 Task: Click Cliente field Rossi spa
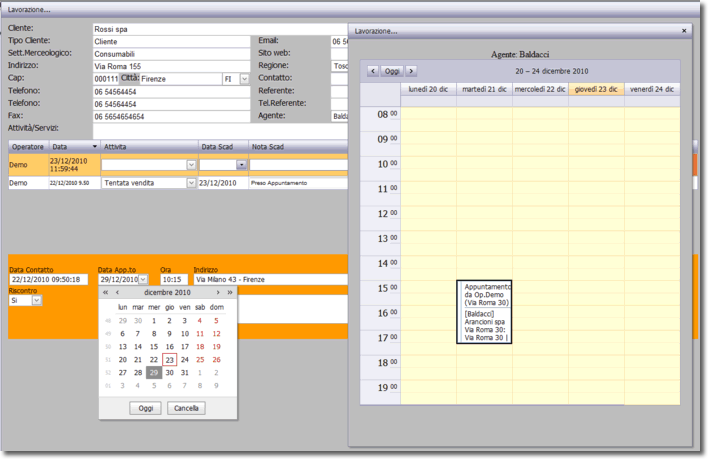(220, 29)
